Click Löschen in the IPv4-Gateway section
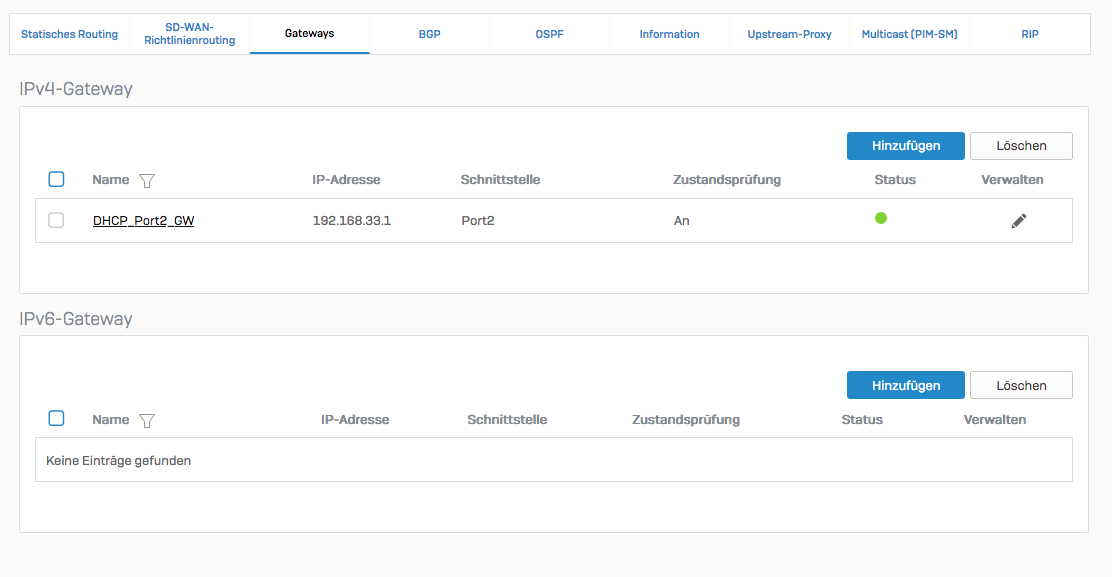This screenshot has width=1112, height=577. click(x=1021, y=146)
